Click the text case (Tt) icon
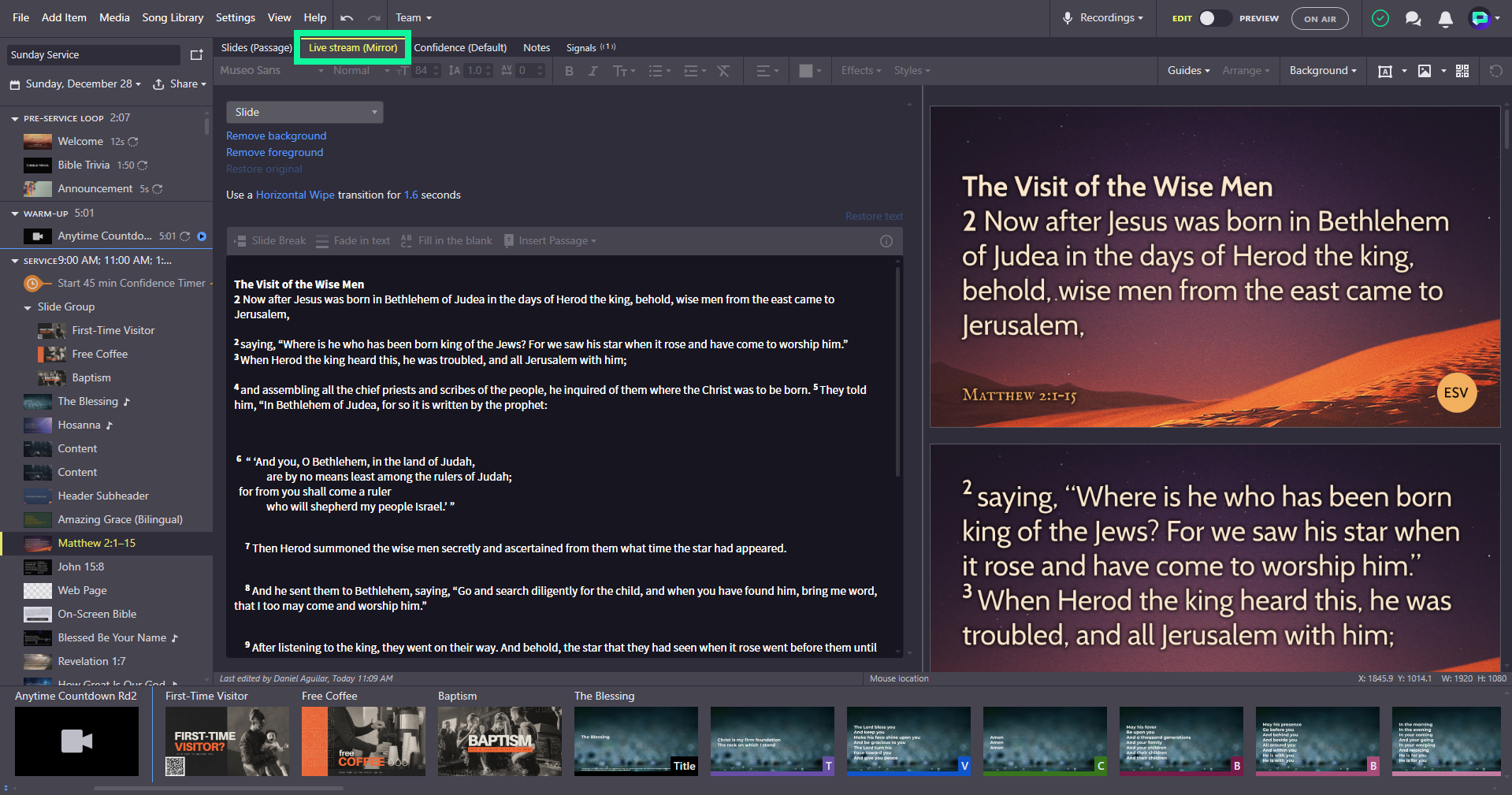Screen dimensions: 1512x795 [620, 71]
